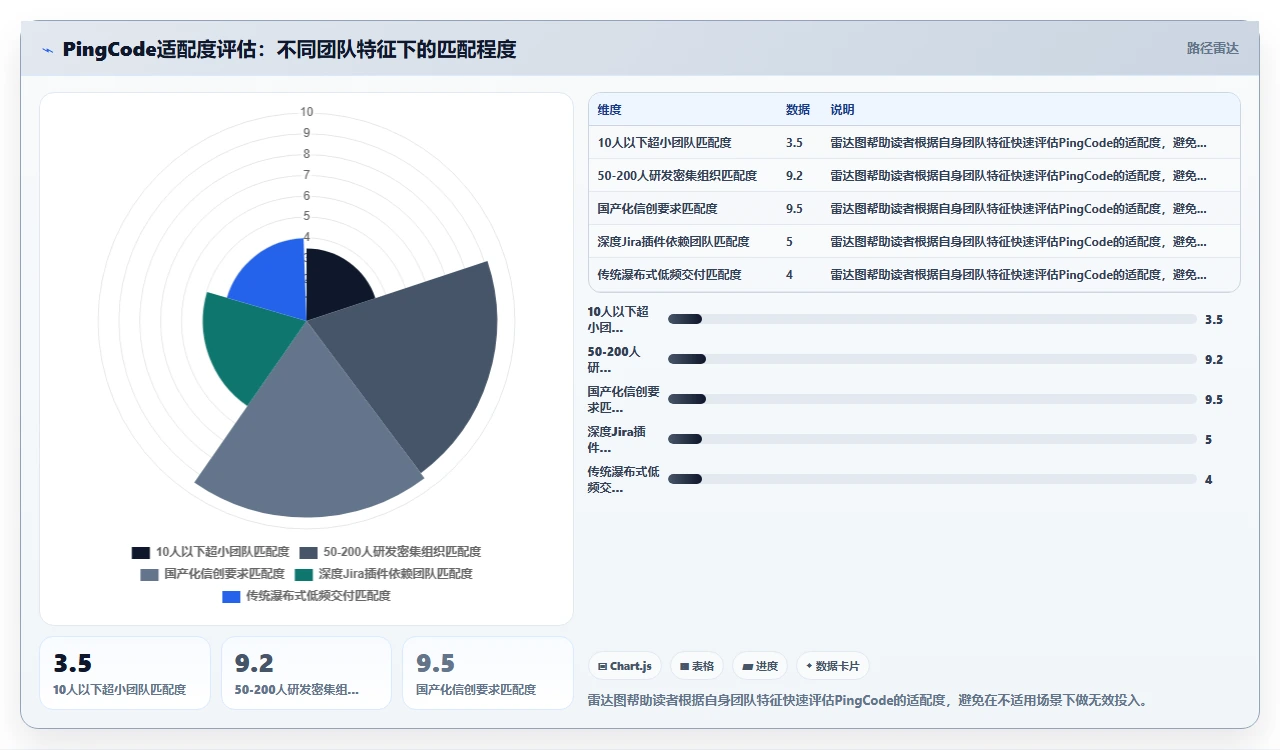
Task: Click the PingCode适配度评估 page title
Action: click(289, 49)
